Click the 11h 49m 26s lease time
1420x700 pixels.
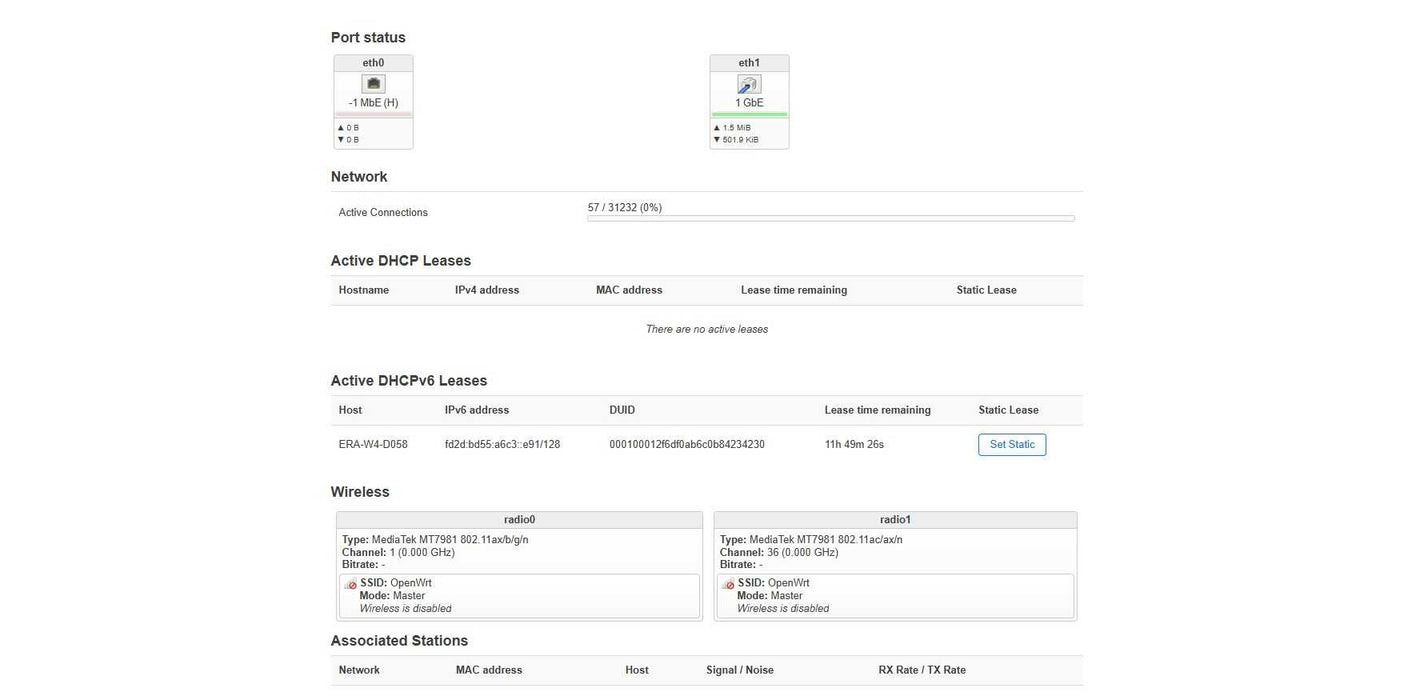(854, 445)
